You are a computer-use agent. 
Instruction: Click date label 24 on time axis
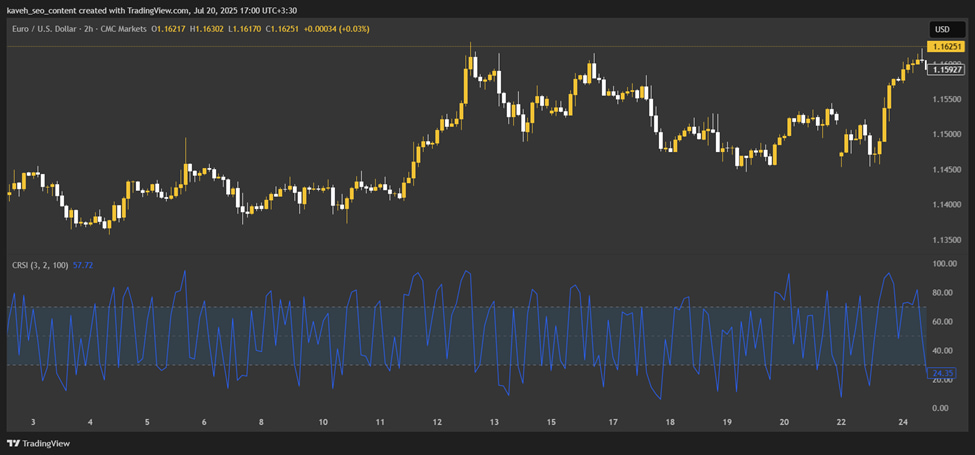903,423
